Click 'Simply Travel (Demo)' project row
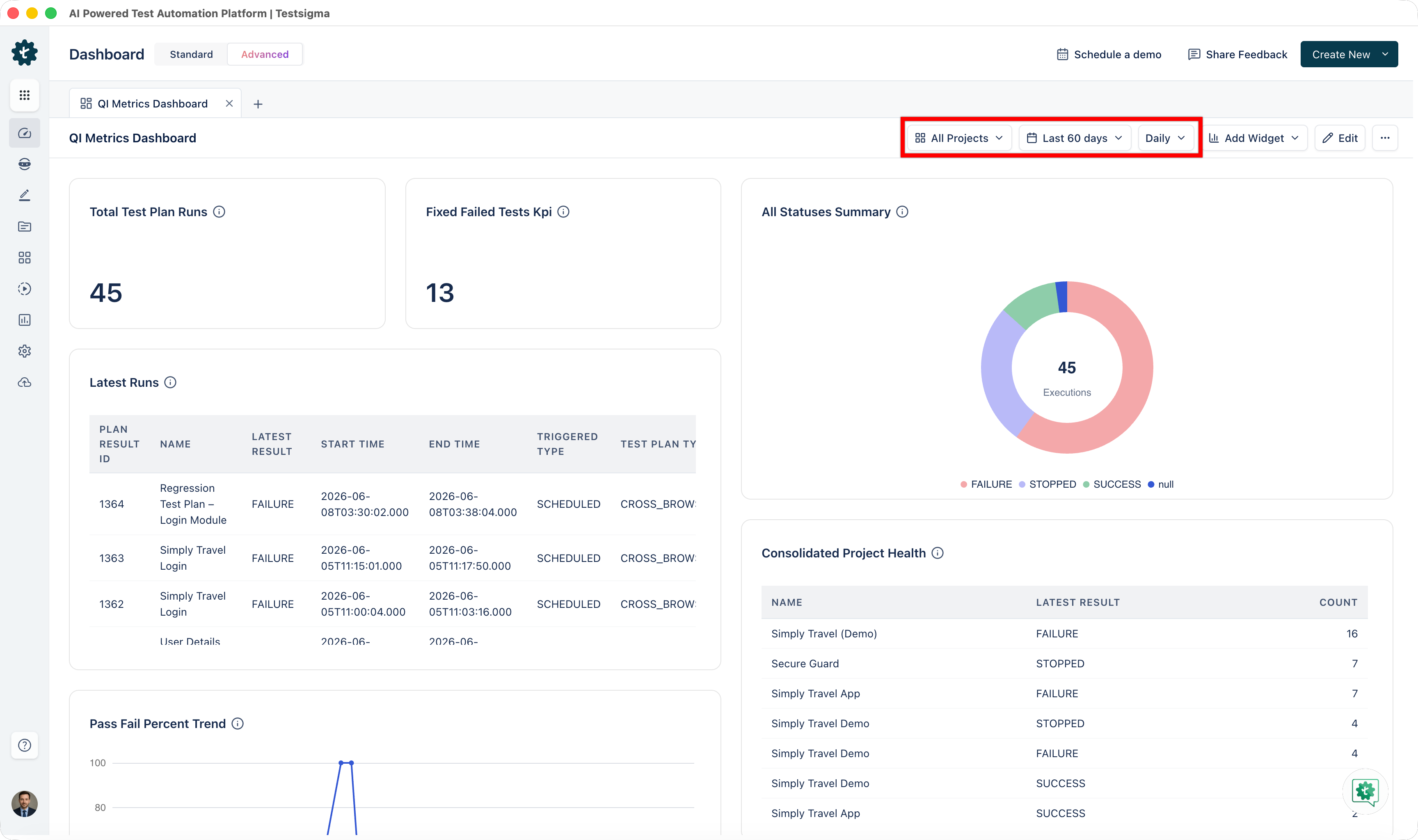Image resolution: width=1418 pixels, height=840 pixels. click(1064, 633)
